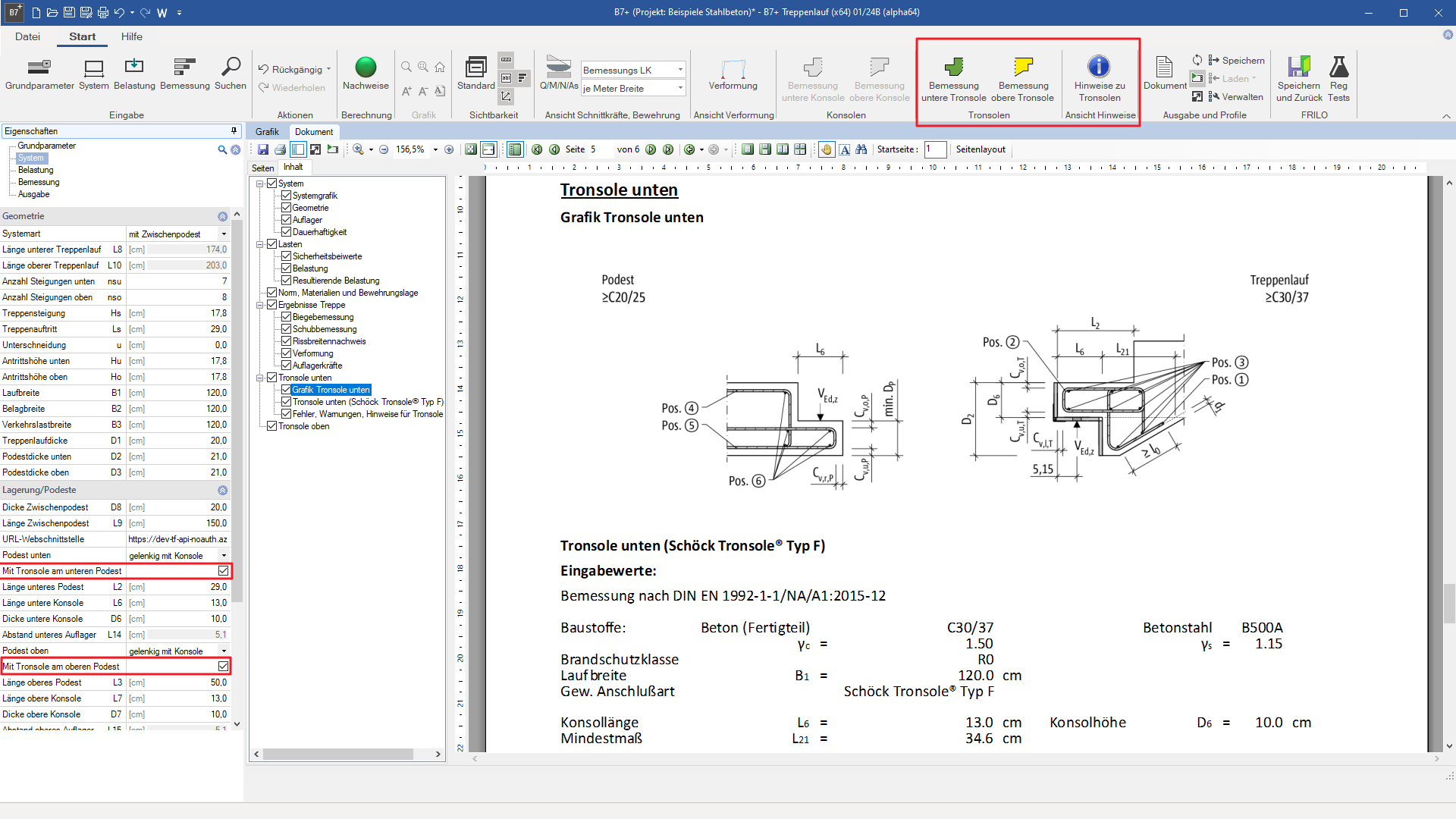Screen dimensions: 1456x819
Task: Click the green Nachweise status button
Action: click(x=366, y=74)
